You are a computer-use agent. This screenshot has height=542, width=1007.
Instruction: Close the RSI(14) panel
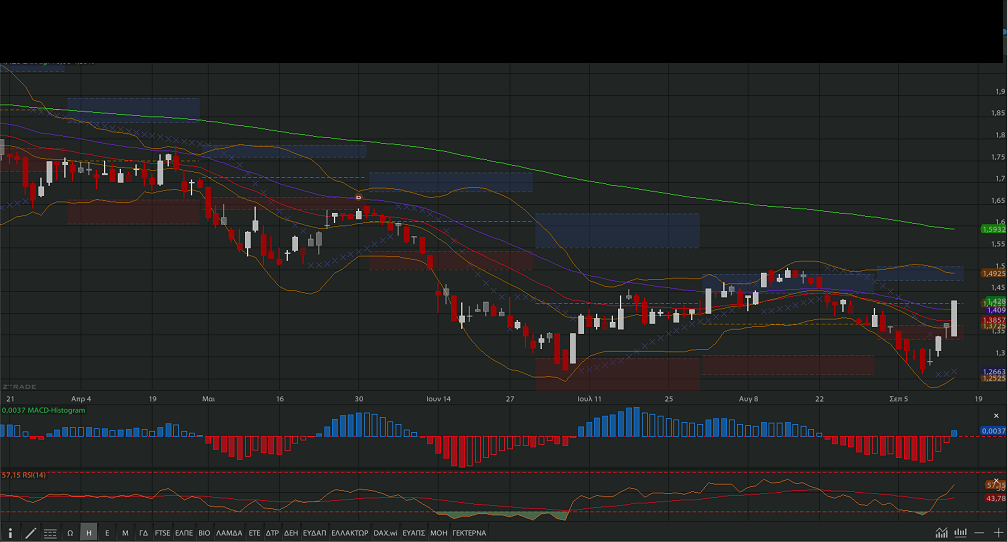coord(996,480)
